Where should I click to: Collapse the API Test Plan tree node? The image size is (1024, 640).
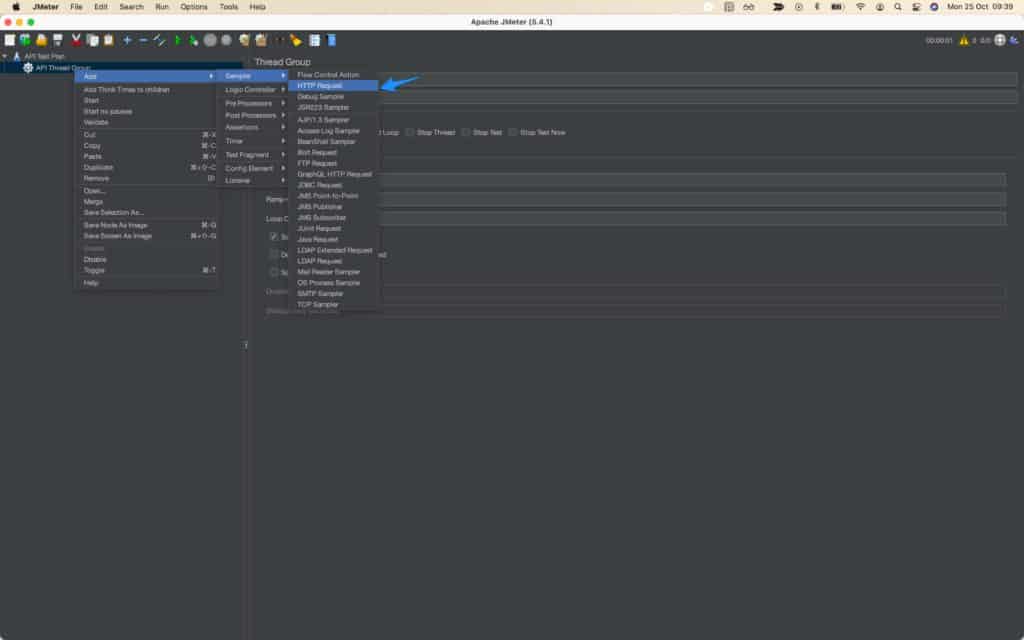(5, 56)
